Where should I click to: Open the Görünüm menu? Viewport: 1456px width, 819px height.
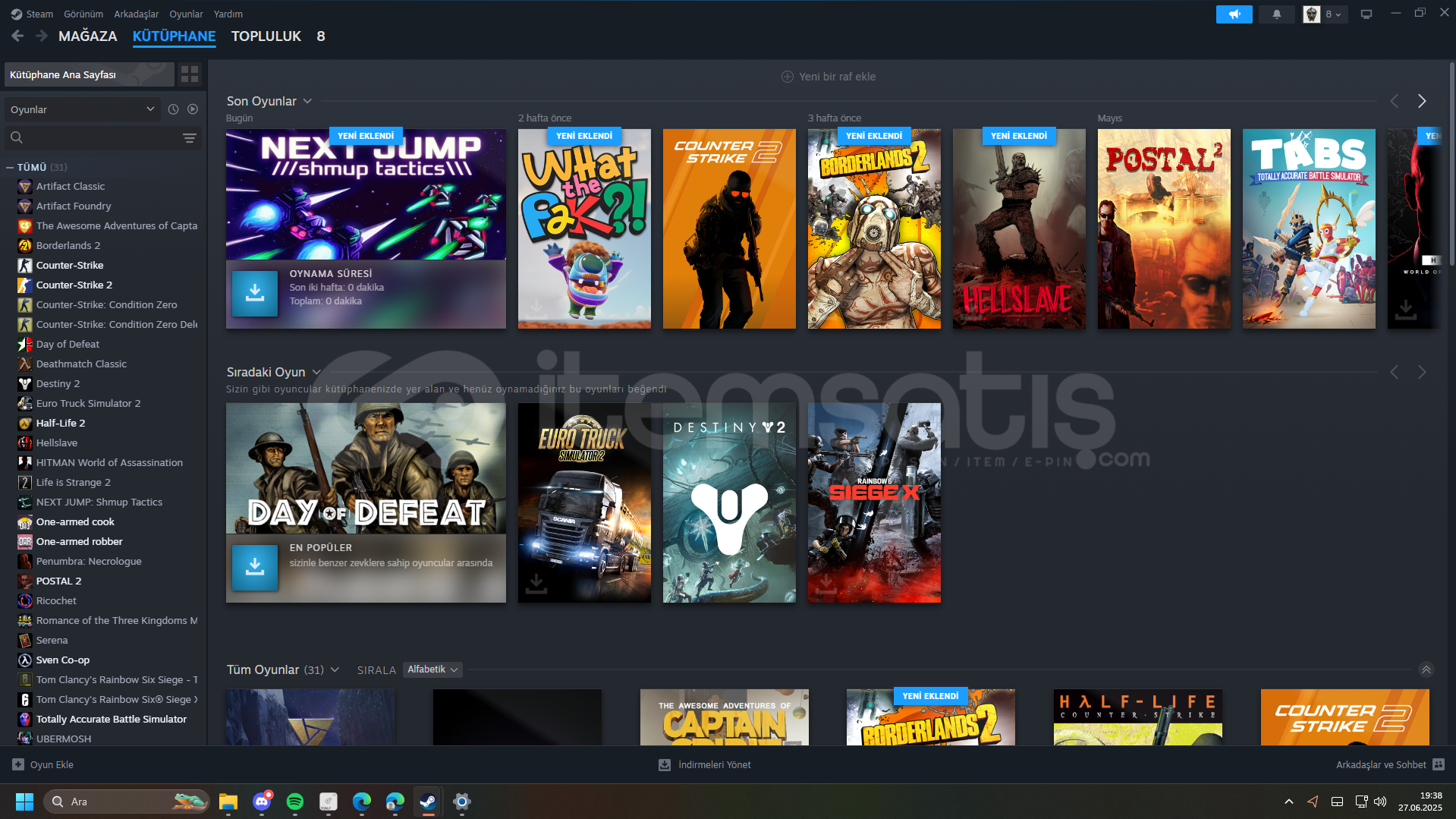(83, 14)
